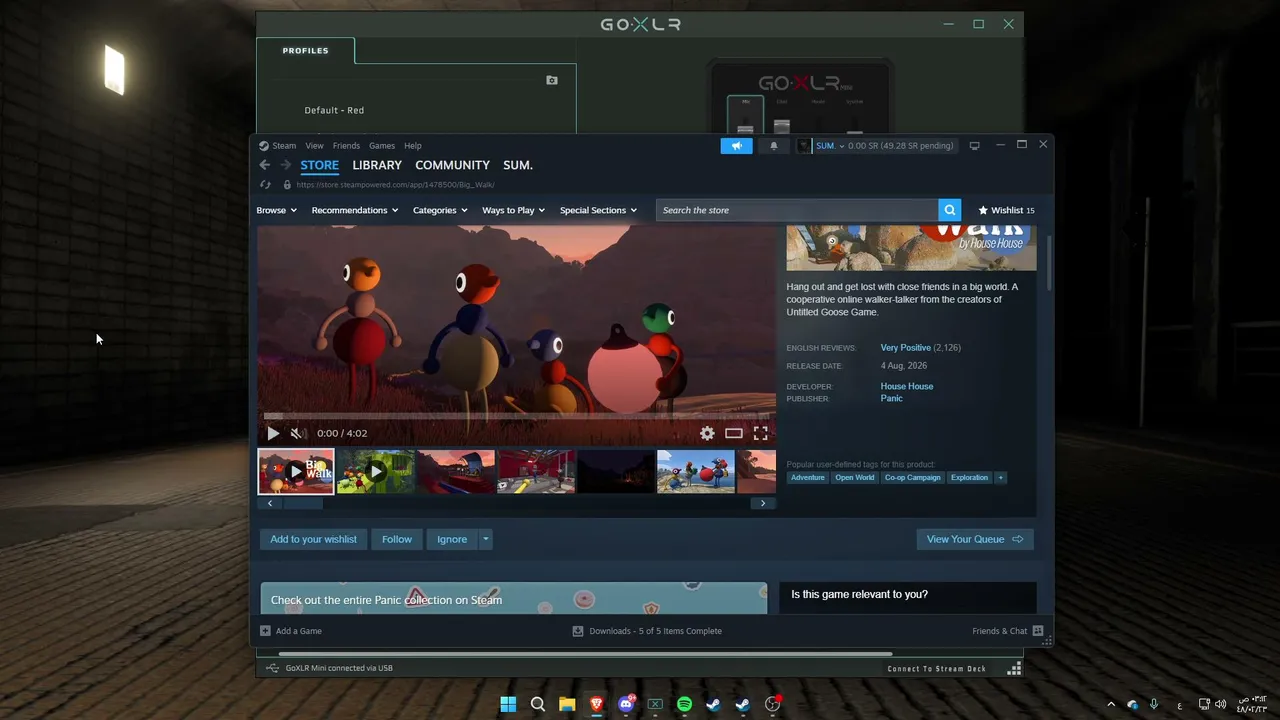Open Discord from the taskbar
The height and width of the screenshot is (720, 1280).
pos(626,704)
